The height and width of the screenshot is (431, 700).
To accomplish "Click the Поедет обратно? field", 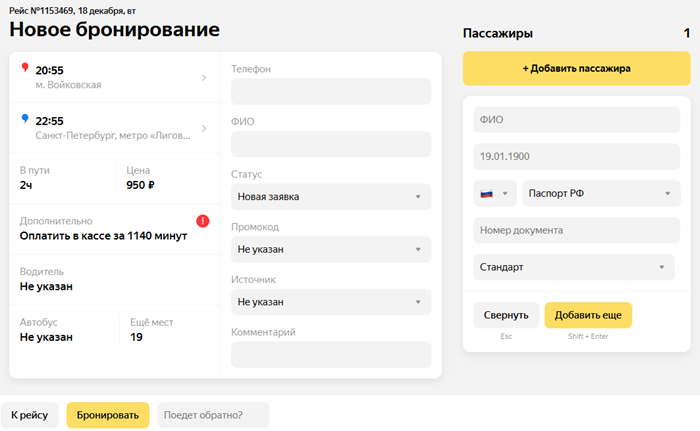I will 213,415.
